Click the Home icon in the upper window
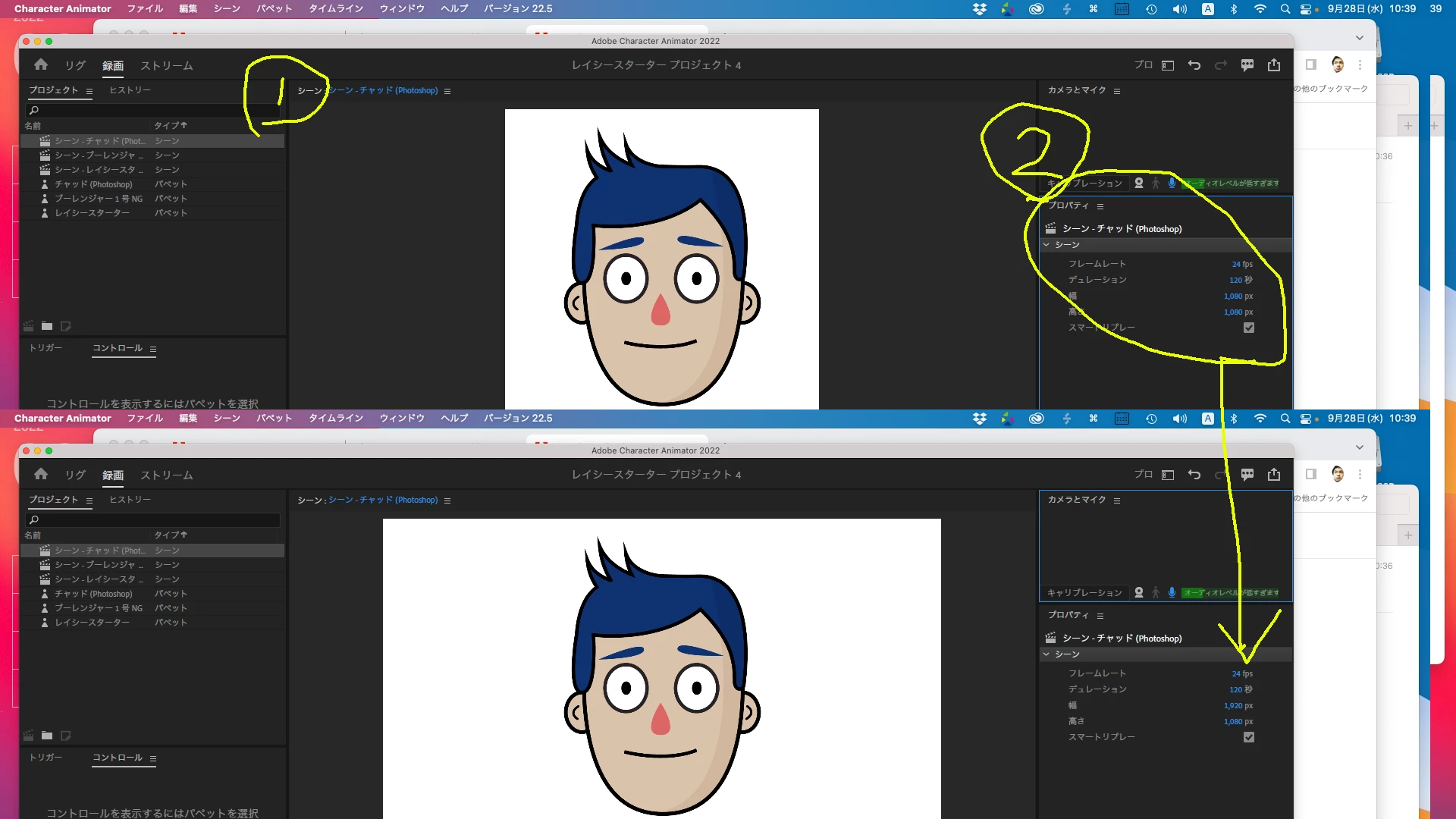Screen dimensions: 1456x819 [x=41, y=65]
